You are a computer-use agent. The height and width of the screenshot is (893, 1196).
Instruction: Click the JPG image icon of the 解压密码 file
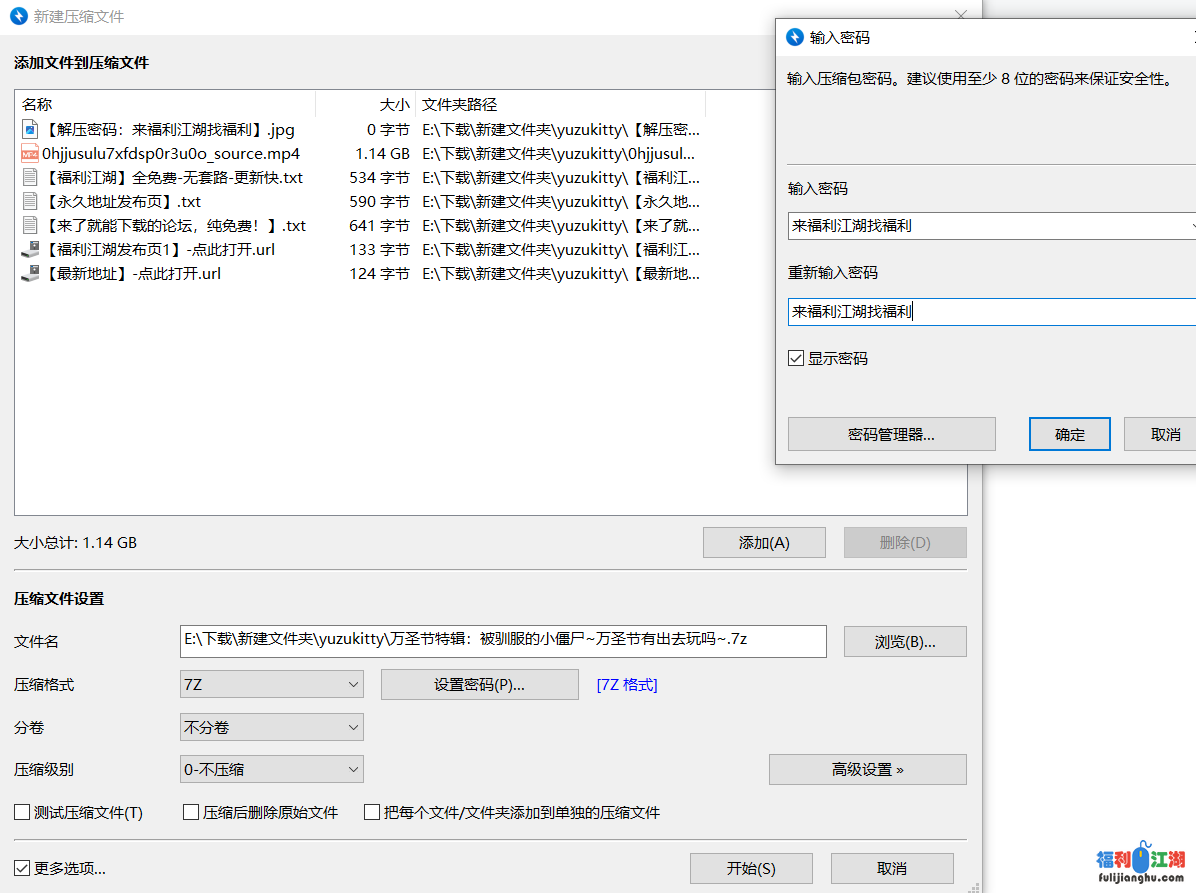coord(29,129)
